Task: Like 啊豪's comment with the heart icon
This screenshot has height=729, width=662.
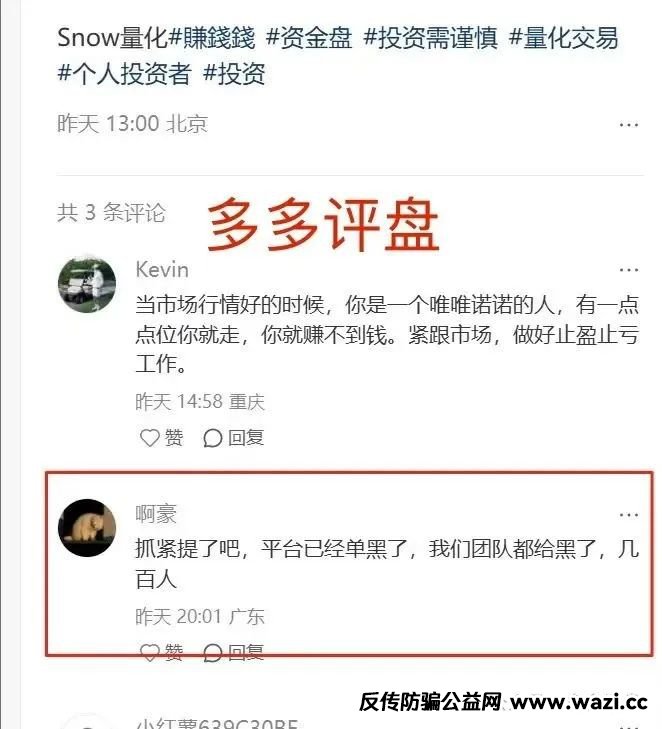Action: [x=150, y=652]
